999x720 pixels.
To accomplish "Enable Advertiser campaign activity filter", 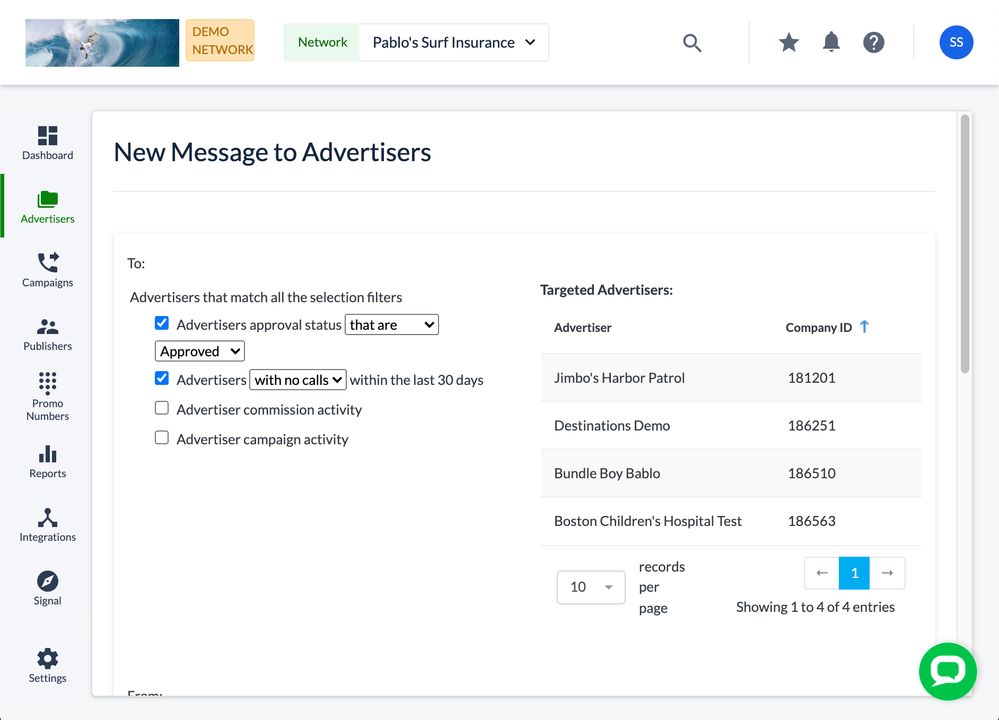I will (162, 438).
